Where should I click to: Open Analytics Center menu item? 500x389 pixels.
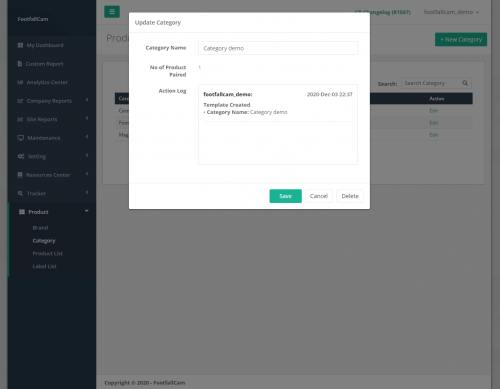click(47, 82)
